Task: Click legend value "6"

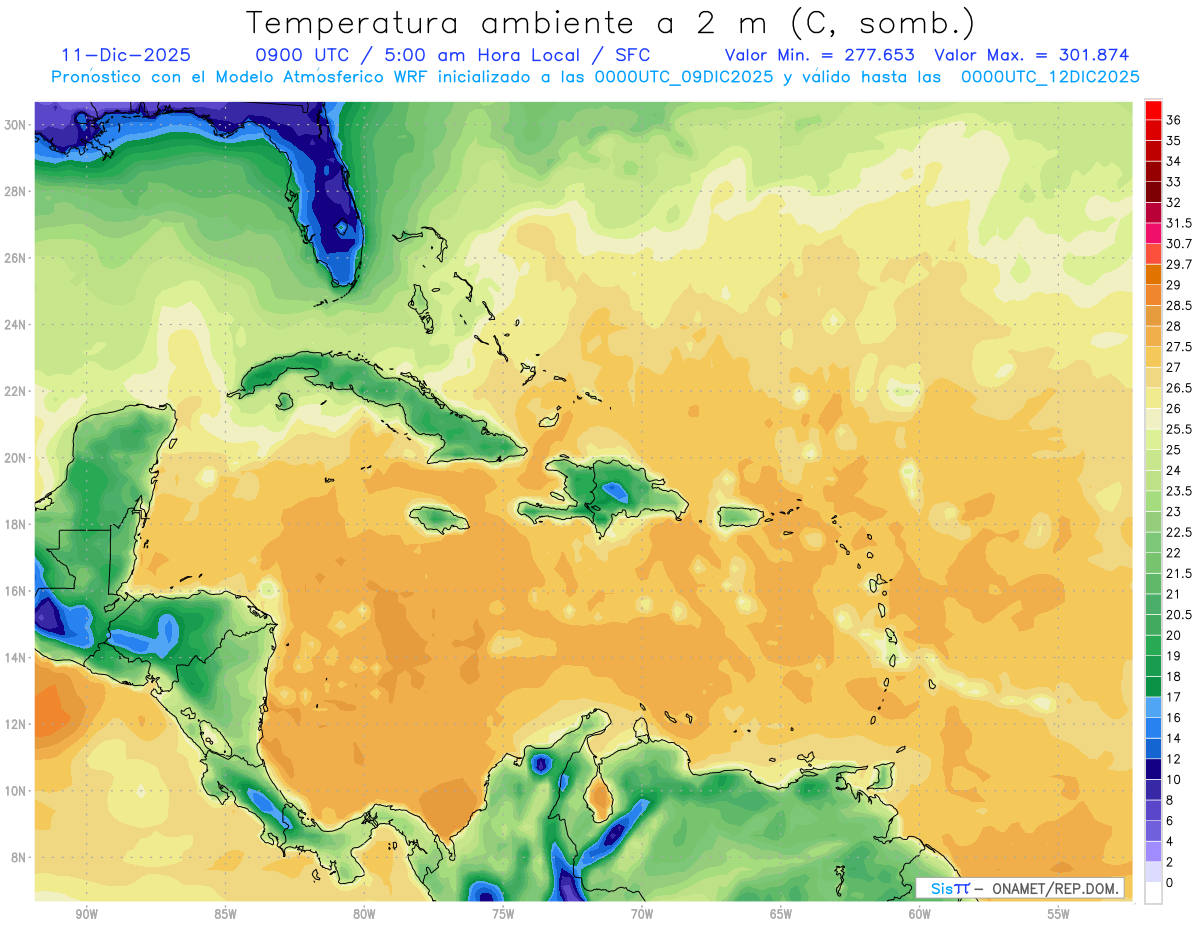Action: tap(1170, 821)
